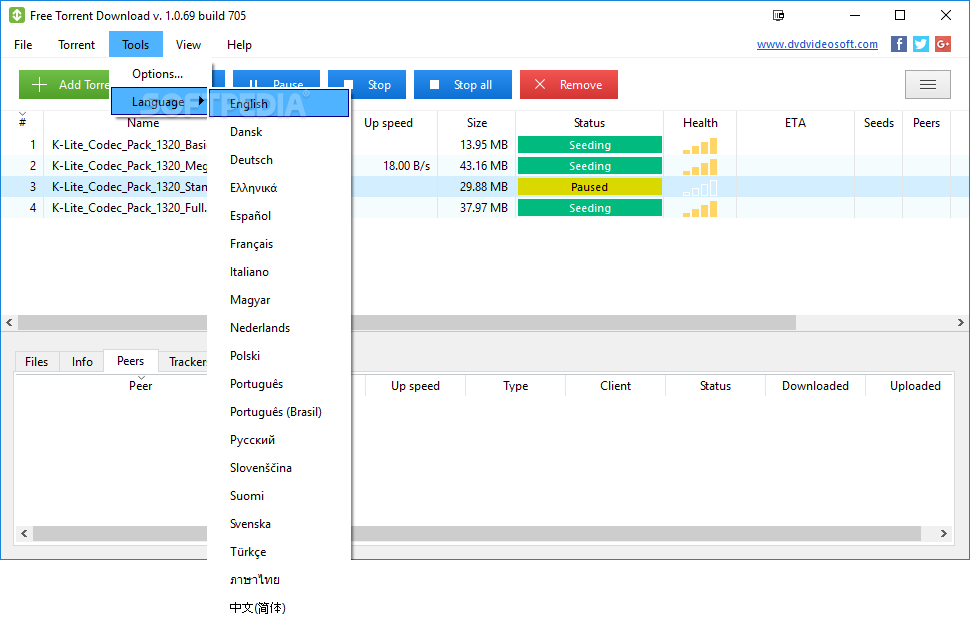The image size is (970, 623).
Task: Switch to the Files tab
Action: [36, 361]
